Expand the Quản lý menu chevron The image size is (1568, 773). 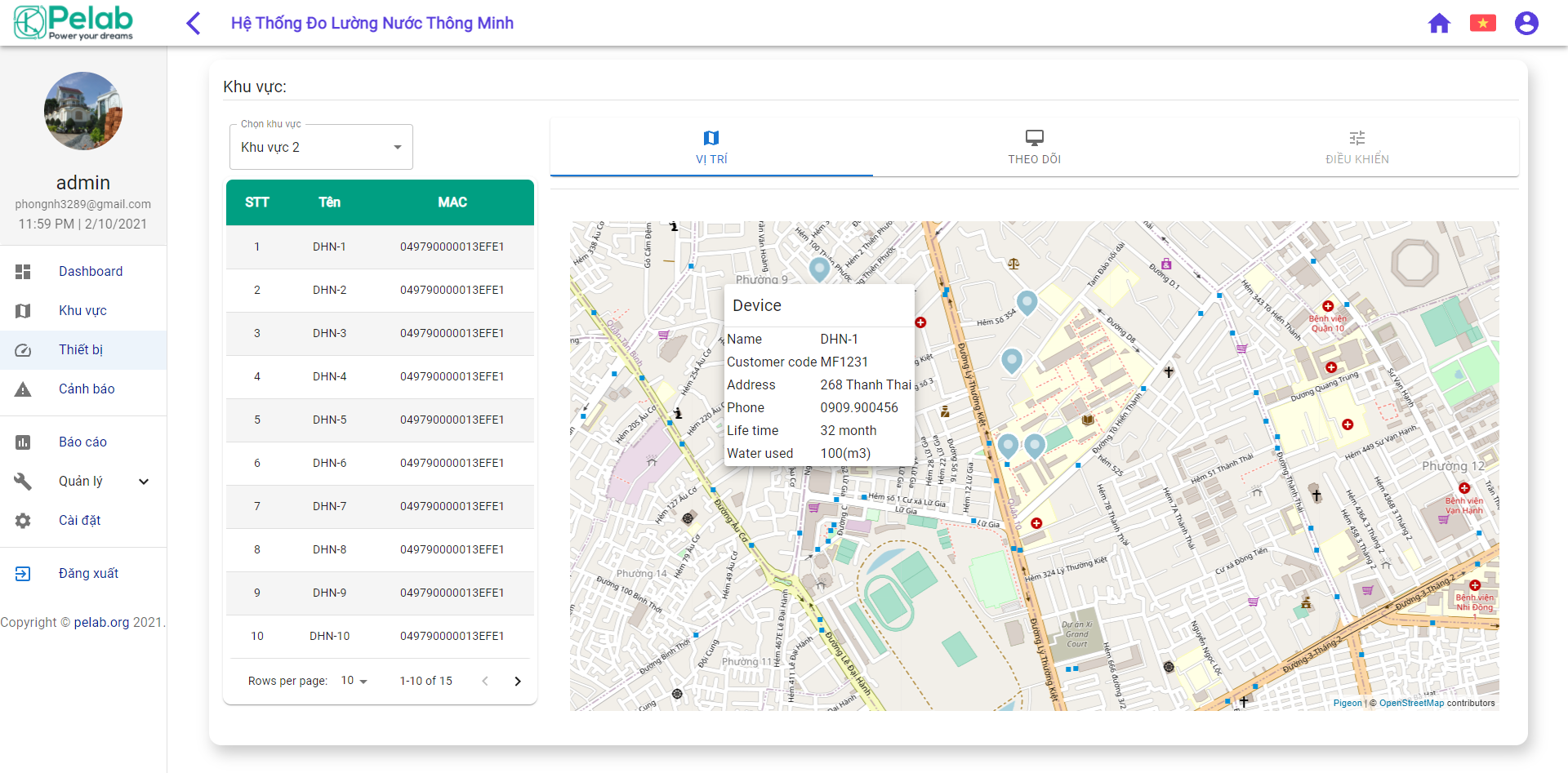click(144, 482)
